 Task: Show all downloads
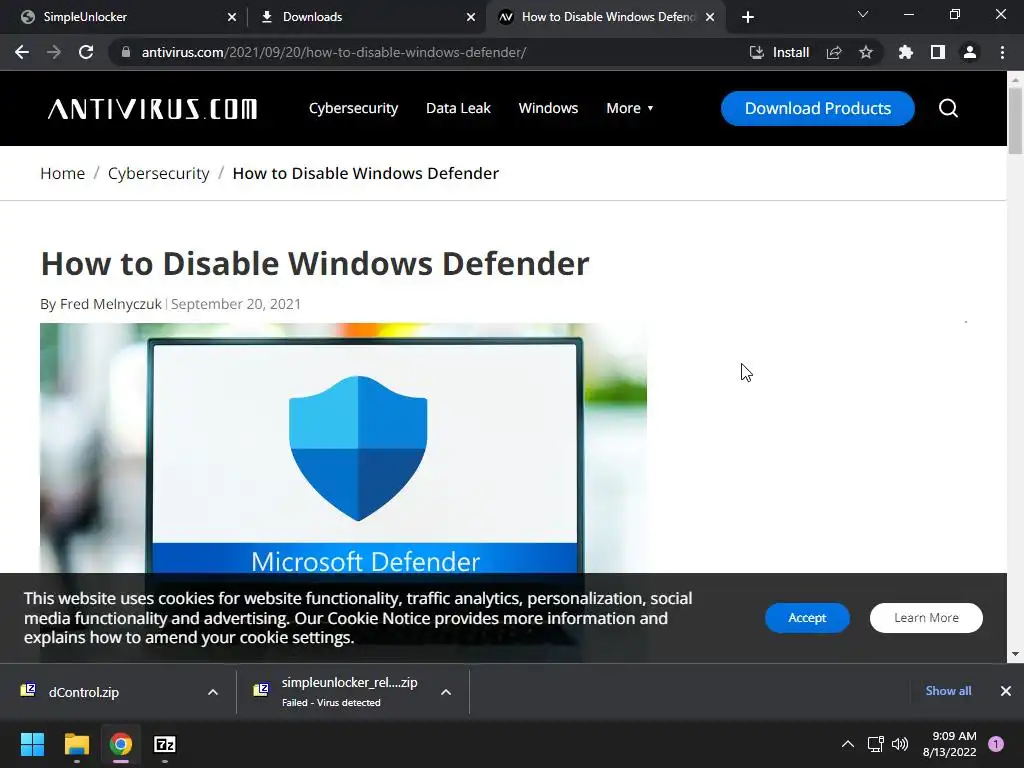(948, 691)
